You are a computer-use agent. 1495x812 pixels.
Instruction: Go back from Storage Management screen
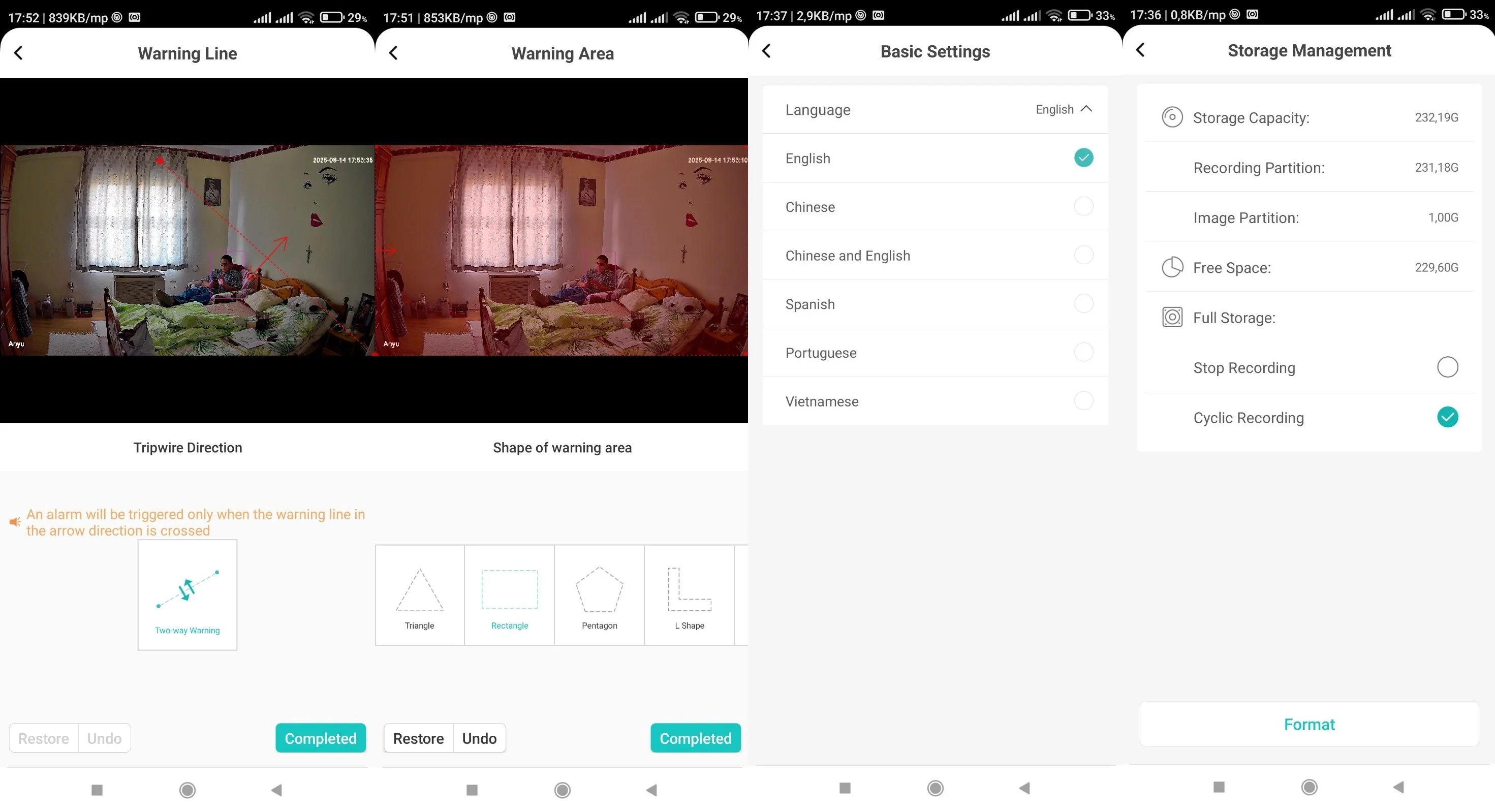[x=1140, y=50]
